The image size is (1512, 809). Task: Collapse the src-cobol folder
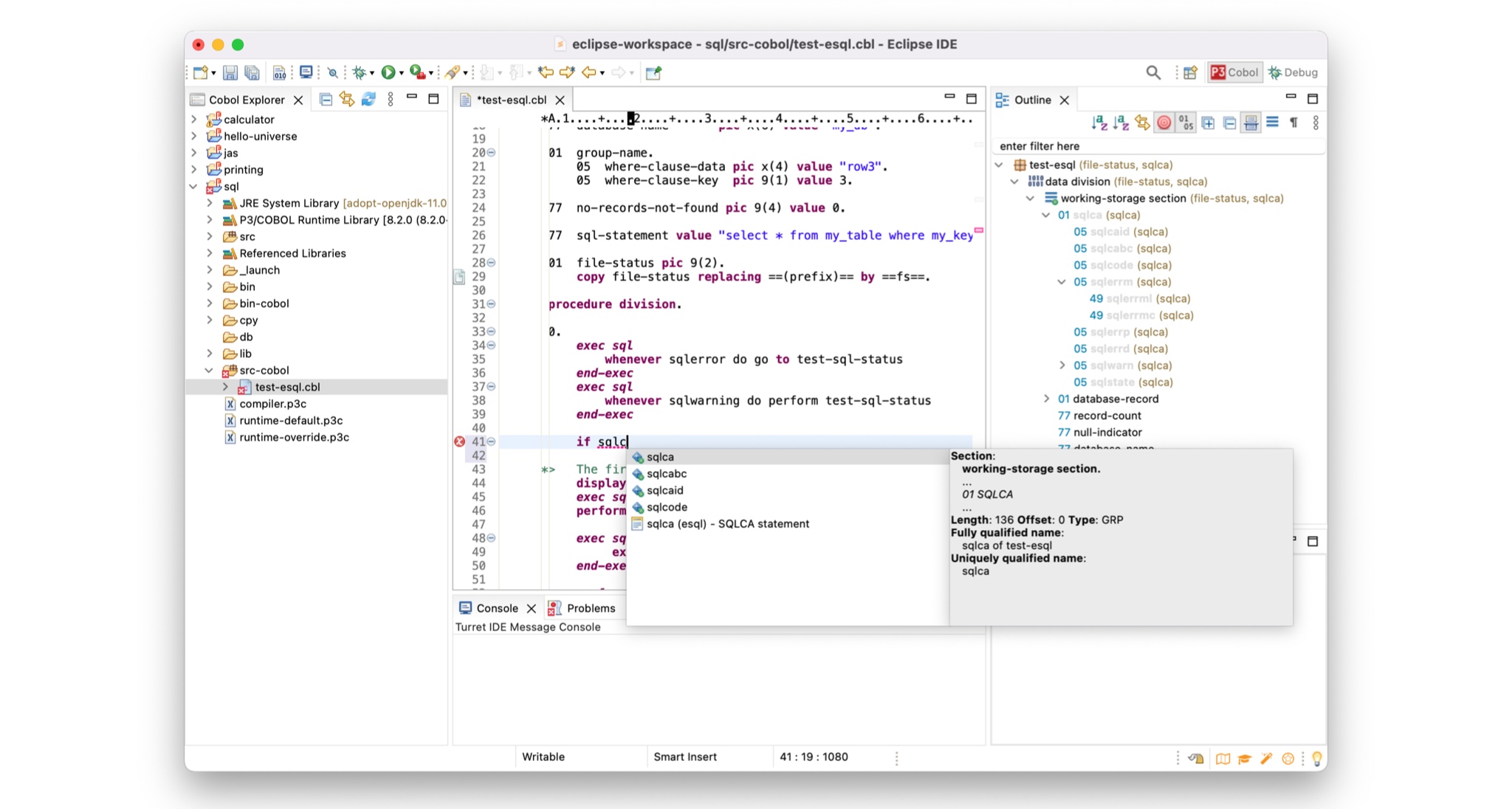coord(209,370)
